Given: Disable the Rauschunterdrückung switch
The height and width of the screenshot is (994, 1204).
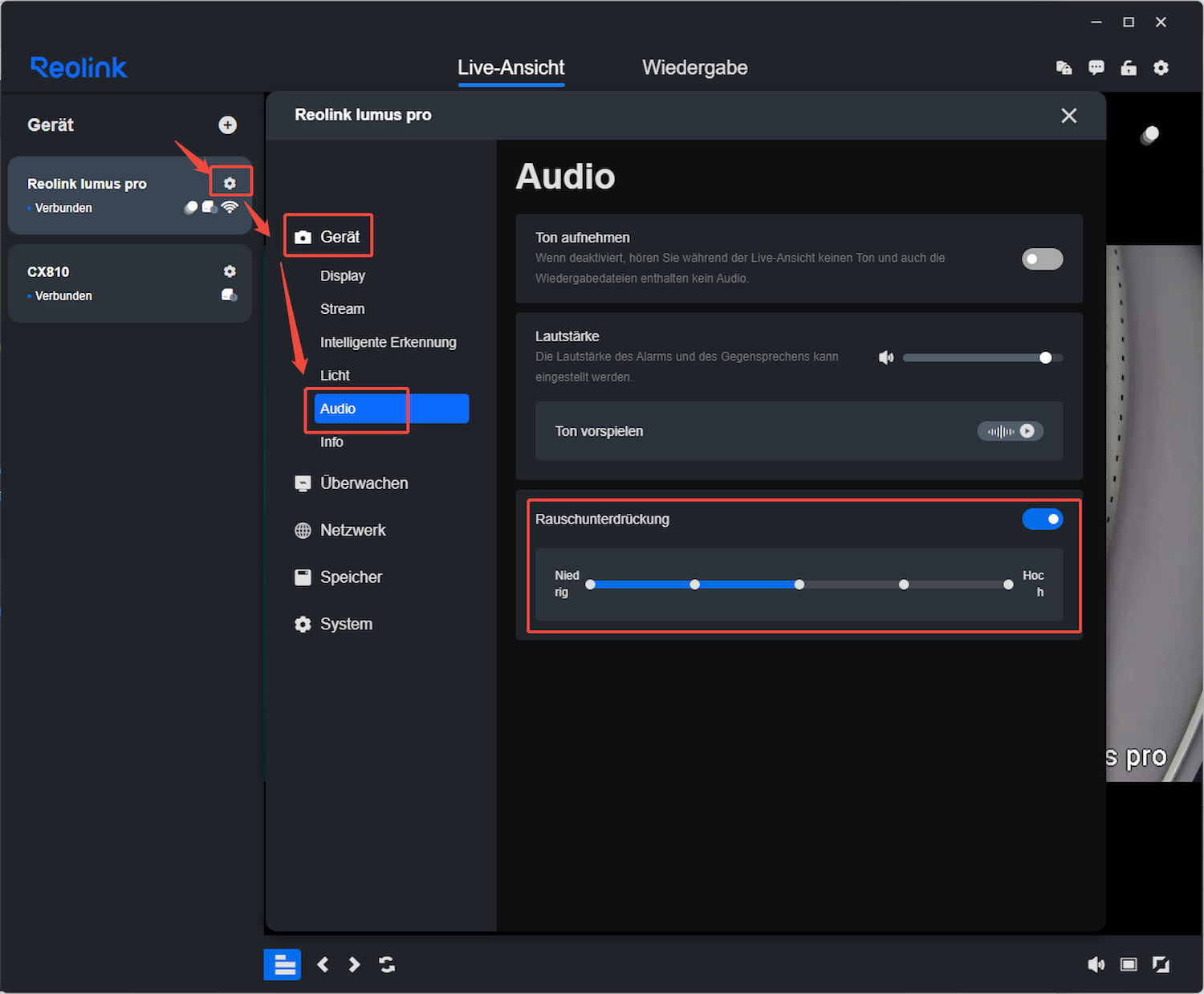Looking at the screenshot, I should click(x=1042, y=519).
